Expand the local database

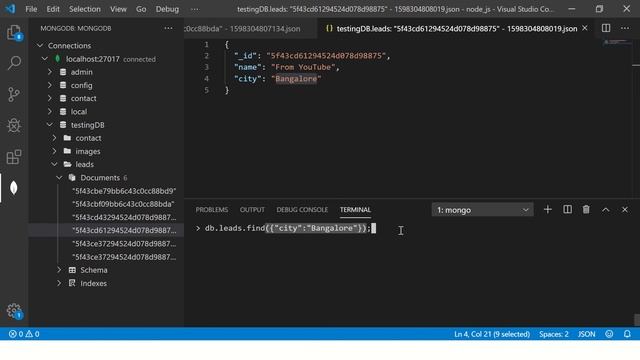[x=50, y=111]
